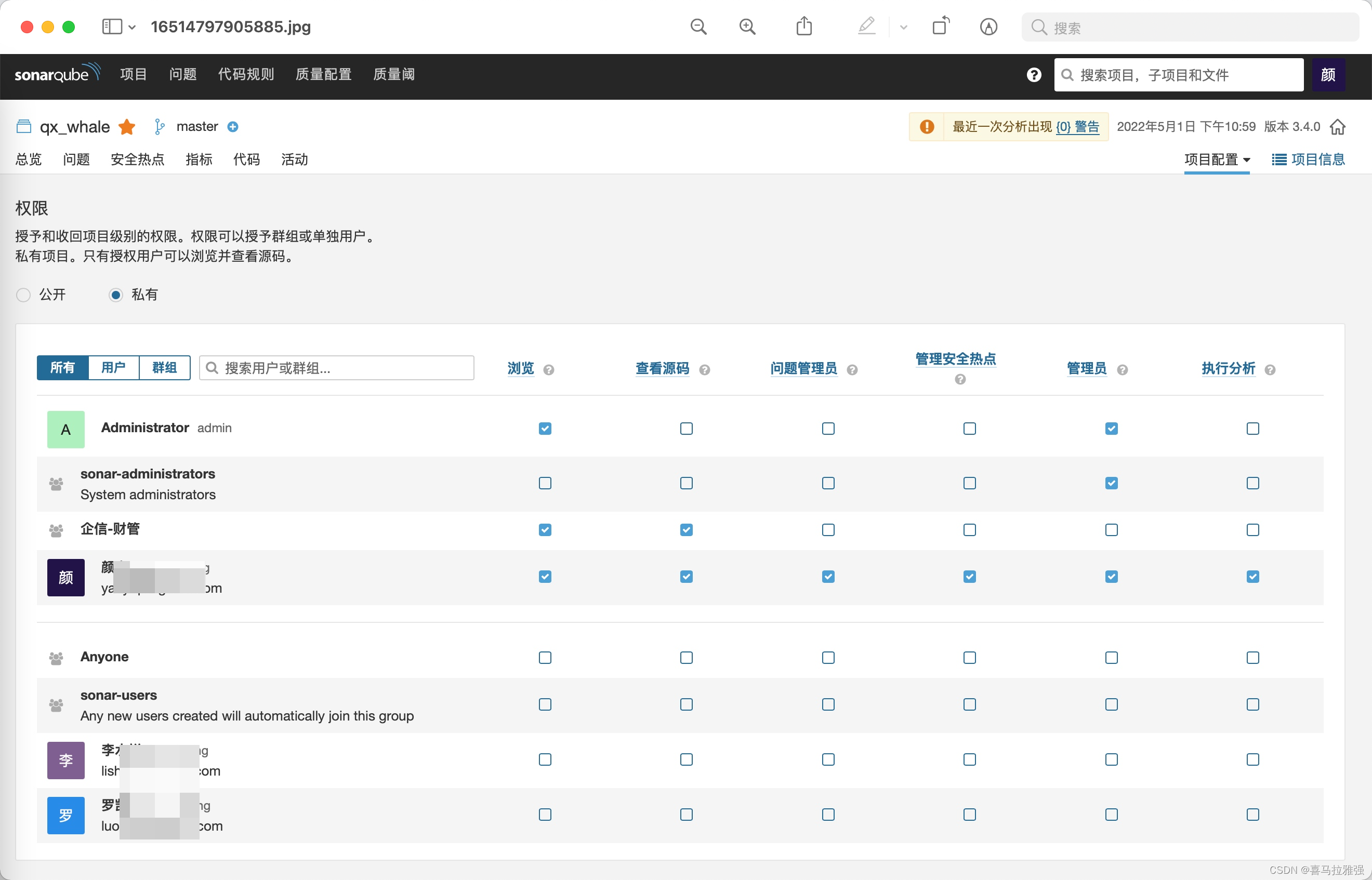Toggle the qx_whale favorite star

pos(127,126)
